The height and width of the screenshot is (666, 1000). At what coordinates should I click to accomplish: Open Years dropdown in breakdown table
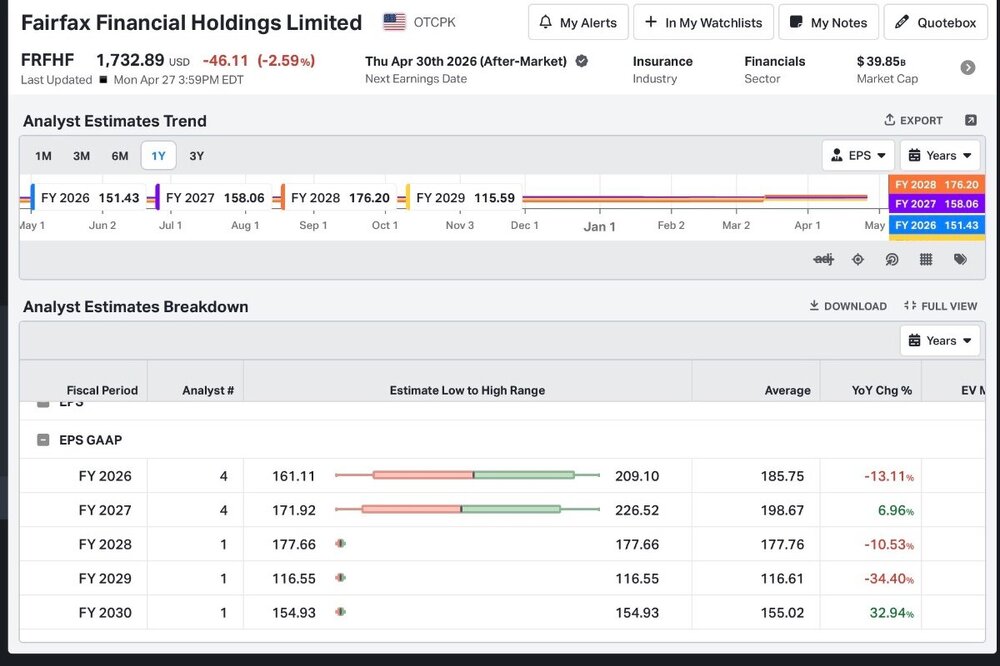tap(940, 341)
